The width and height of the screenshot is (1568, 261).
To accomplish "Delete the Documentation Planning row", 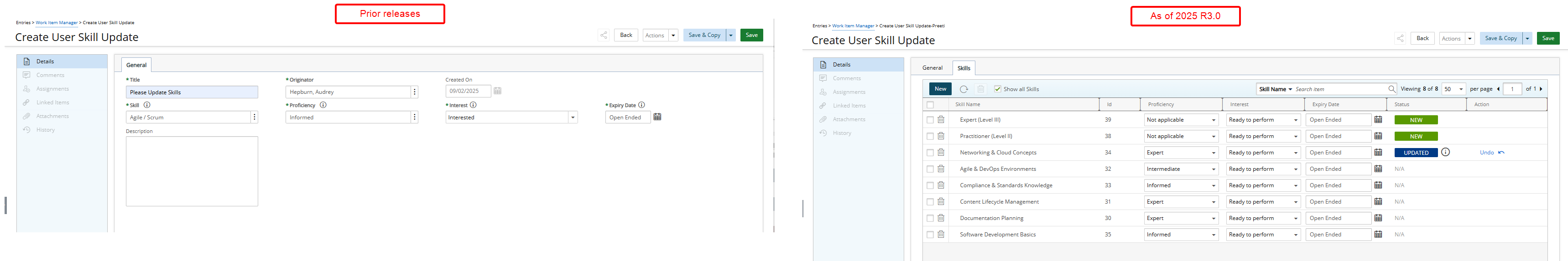I will pos(941,219).
